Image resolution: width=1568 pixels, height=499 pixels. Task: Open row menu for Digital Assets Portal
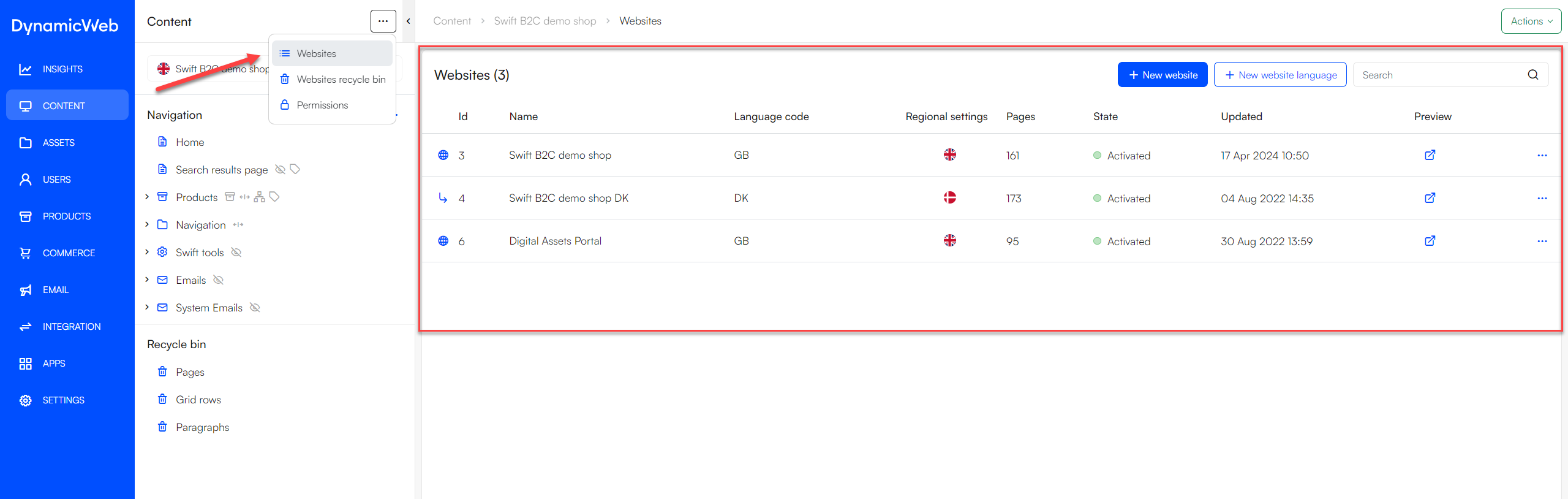[1542, 241]
